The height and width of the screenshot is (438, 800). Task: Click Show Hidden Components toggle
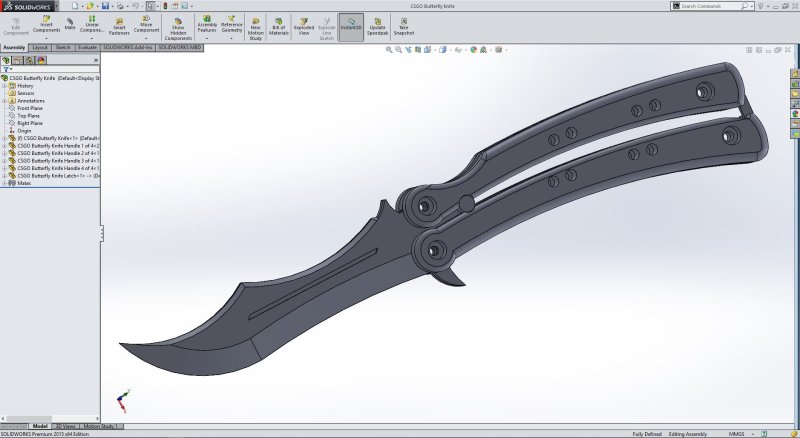click(178, 27)
